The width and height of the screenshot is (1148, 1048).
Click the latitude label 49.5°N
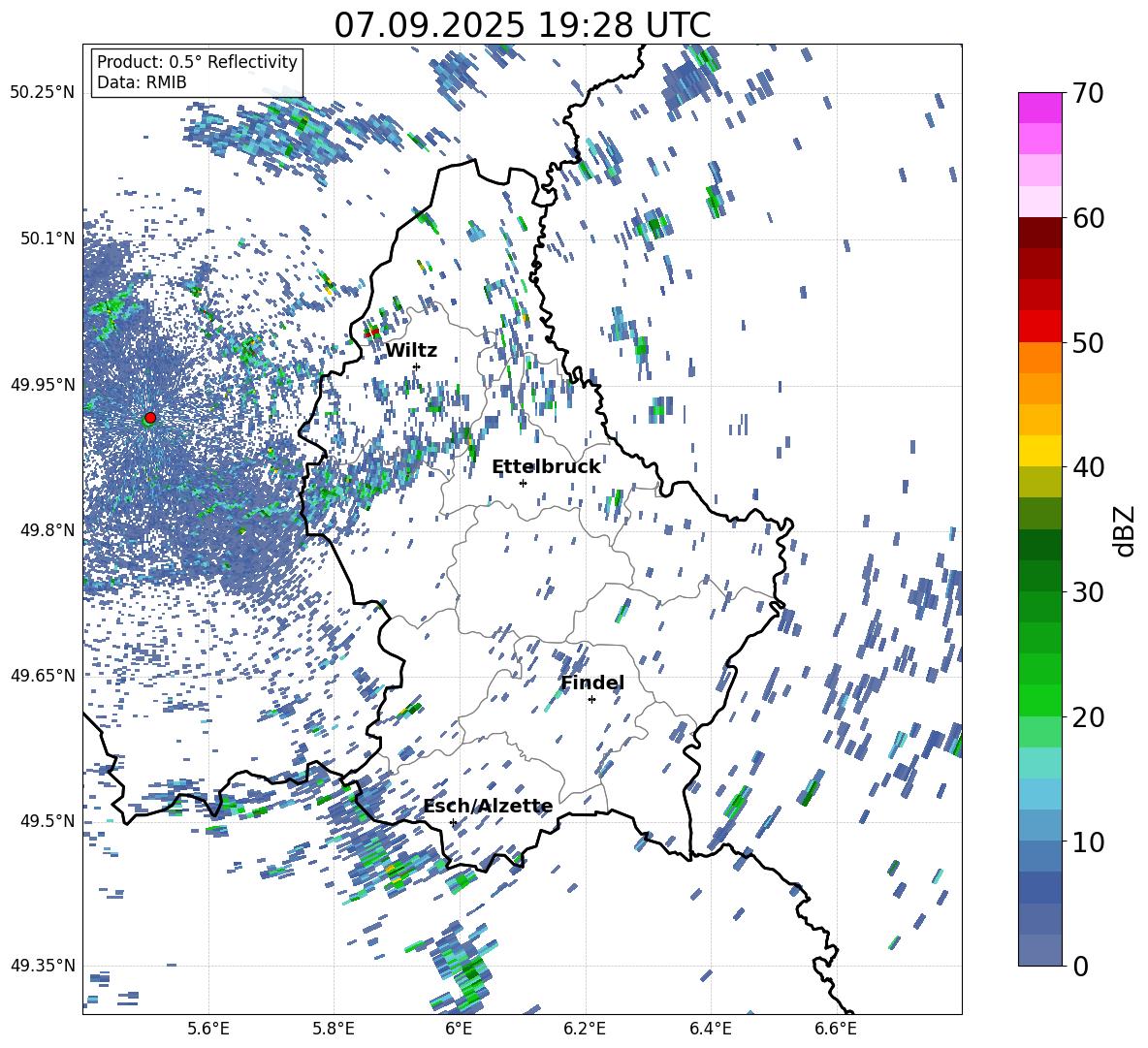tap(48, 820)
